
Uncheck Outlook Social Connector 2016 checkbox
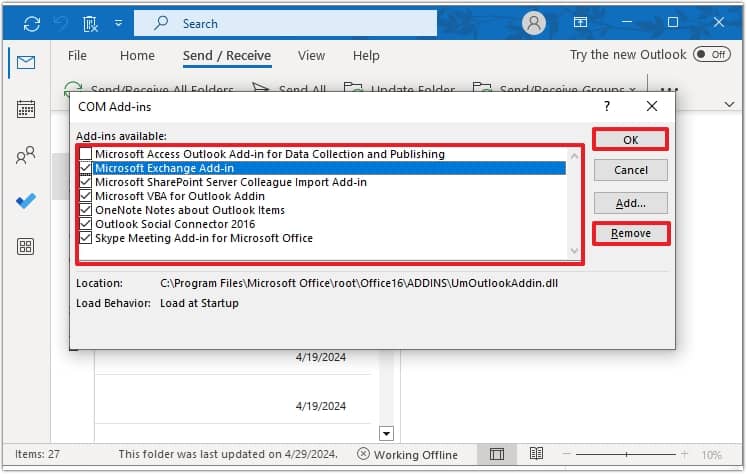click(85, 223)
